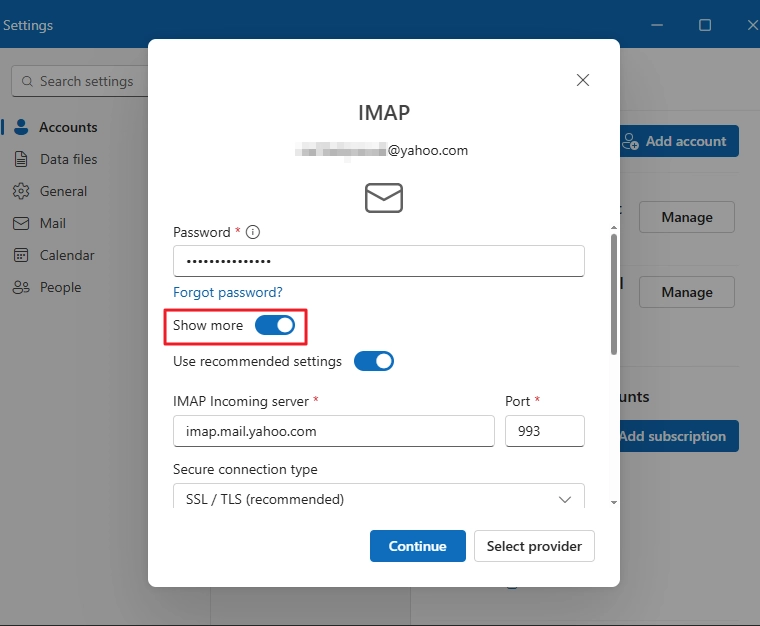The width and height of the screenshot is (760, 626).
Task: Click the Search settings box
Action: click(80, 81)
